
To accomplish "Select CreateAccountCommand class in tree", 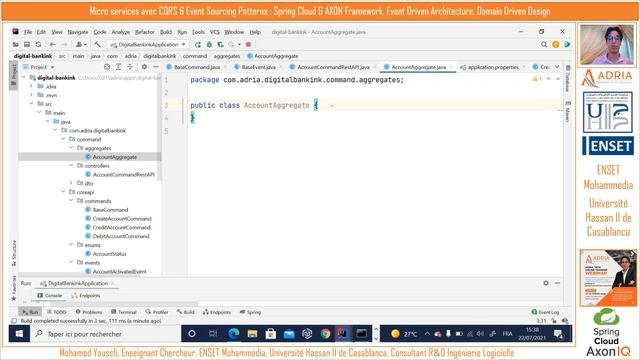I will pos(122,218).
